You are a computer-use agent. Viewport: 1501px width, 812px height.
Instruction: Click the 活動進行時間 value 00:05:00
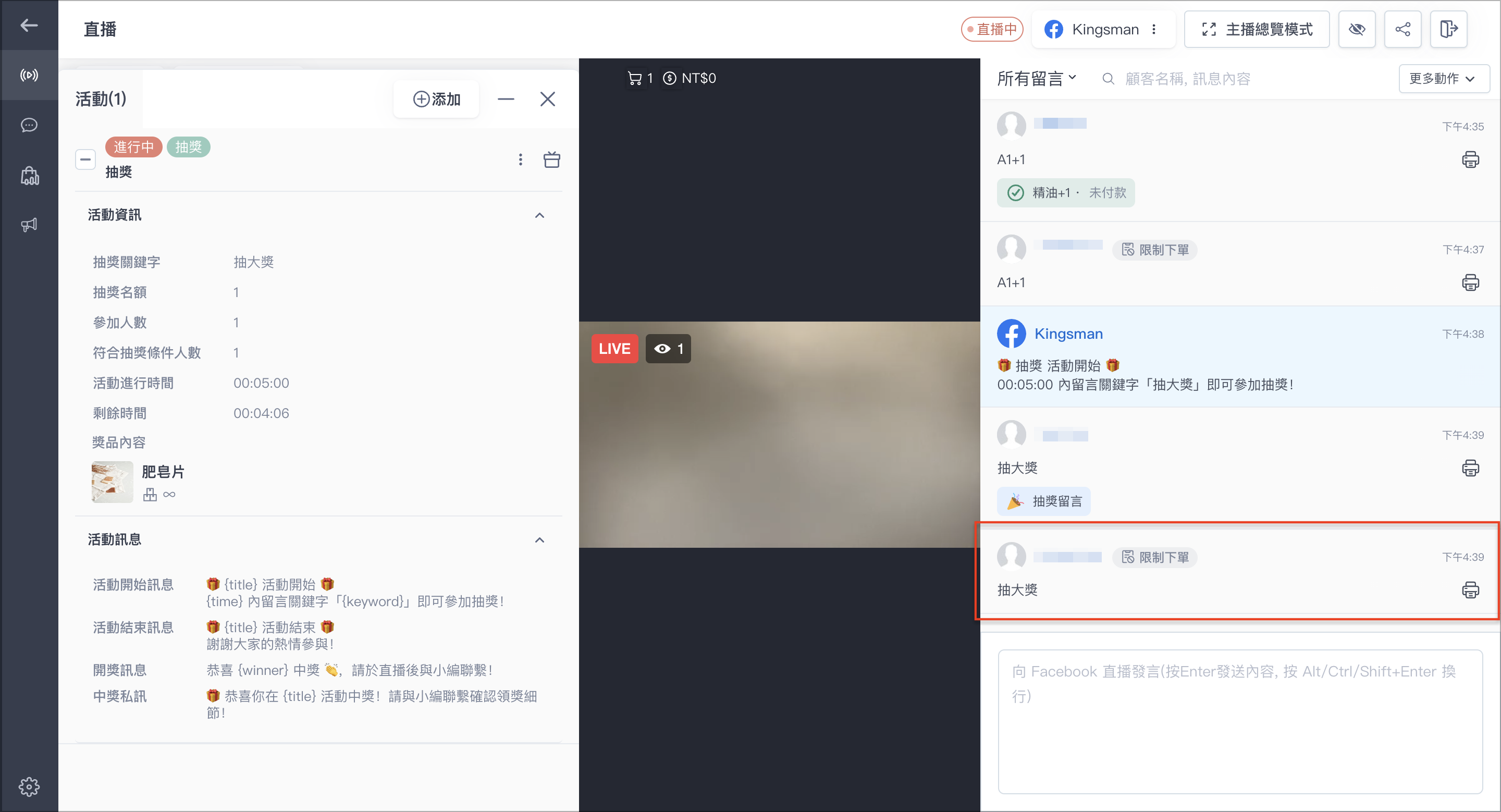(261, 383)
